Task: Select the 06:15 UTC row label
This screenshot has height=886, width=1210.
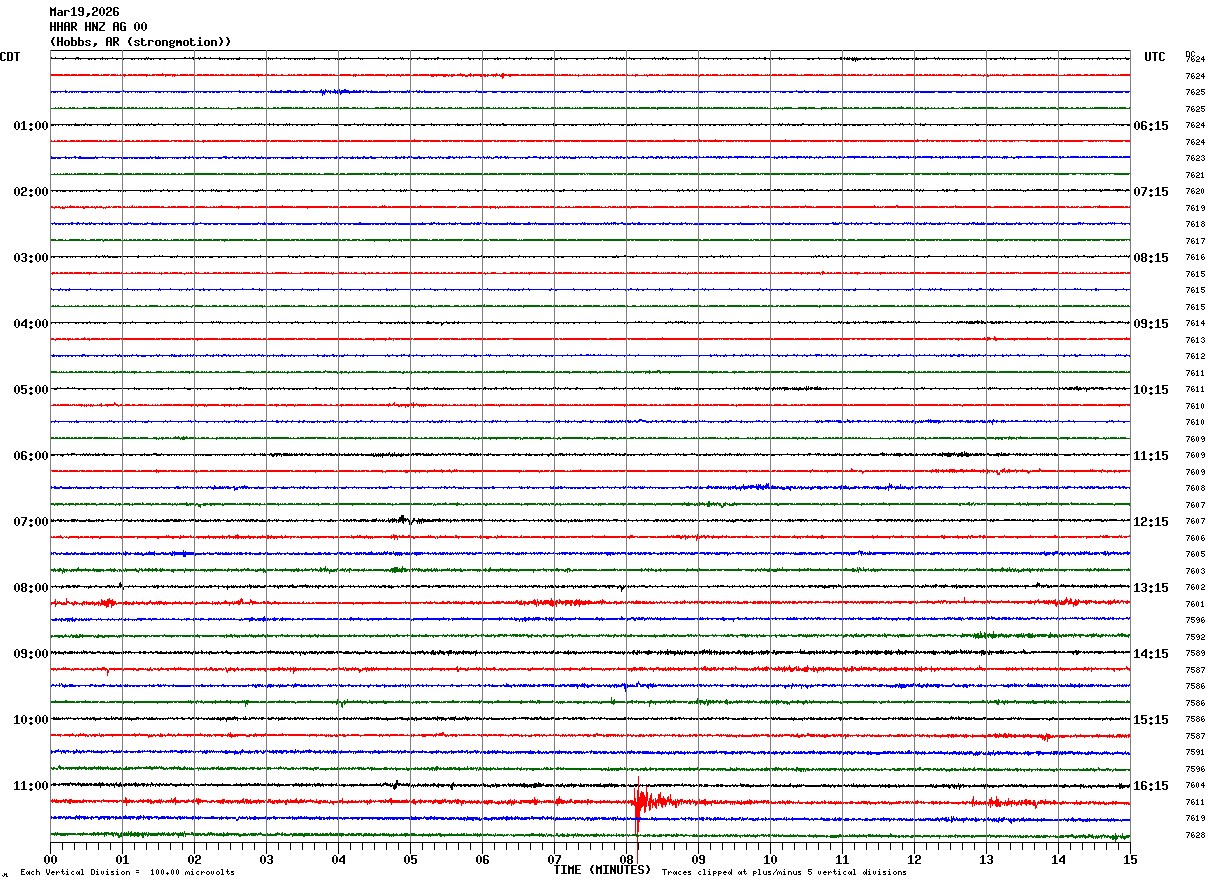Action: point(1151,126)
